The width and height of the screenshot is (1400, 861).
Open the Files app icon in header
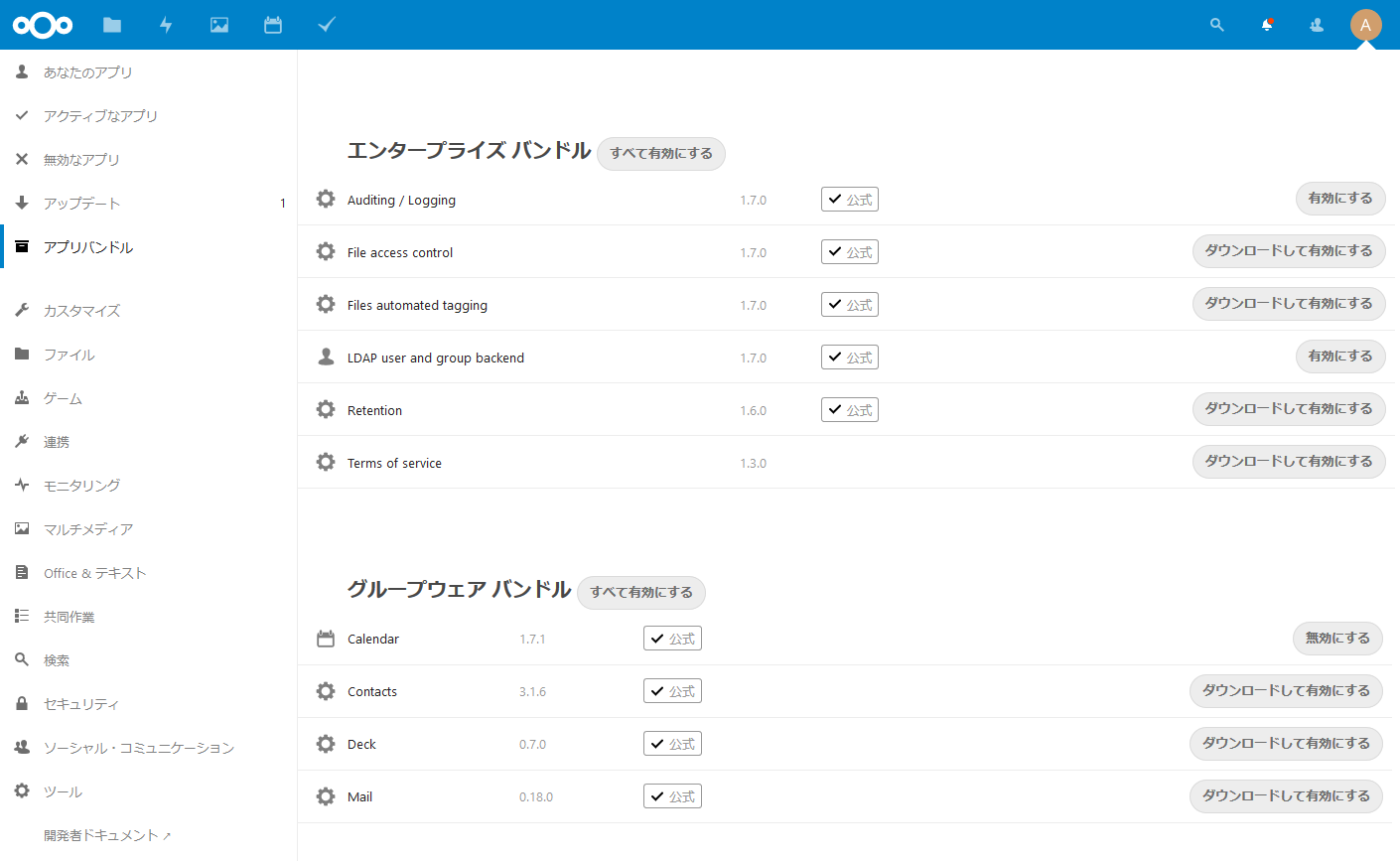(112, 25)
